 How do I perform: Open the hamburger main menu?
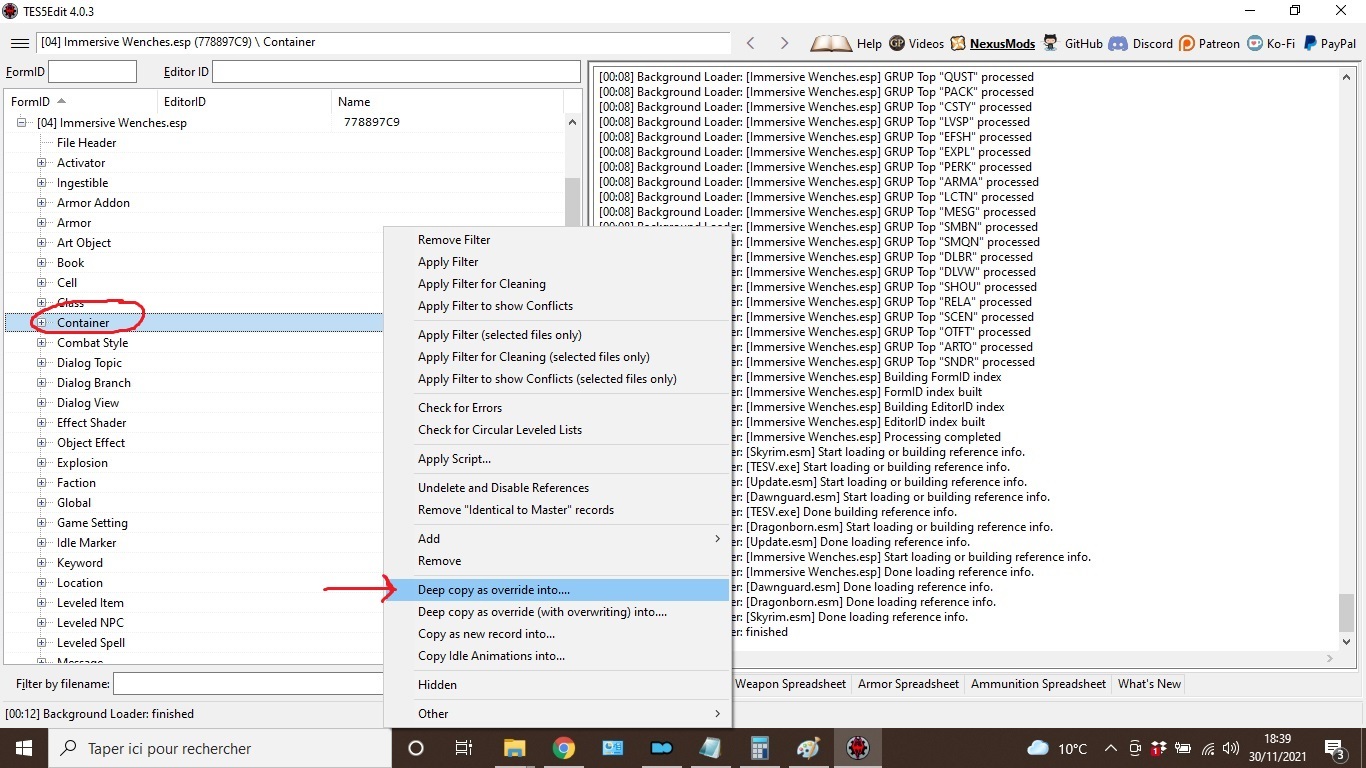click(x=19, y=43)
